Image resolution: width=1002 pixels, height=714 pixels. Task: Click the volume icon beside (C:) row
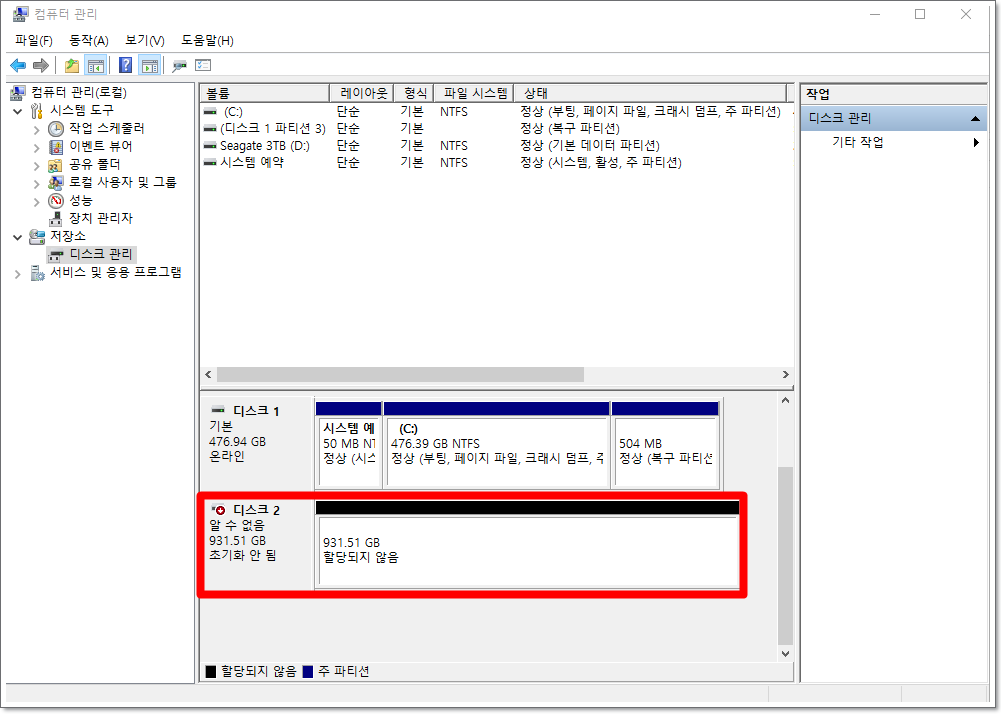210,111
